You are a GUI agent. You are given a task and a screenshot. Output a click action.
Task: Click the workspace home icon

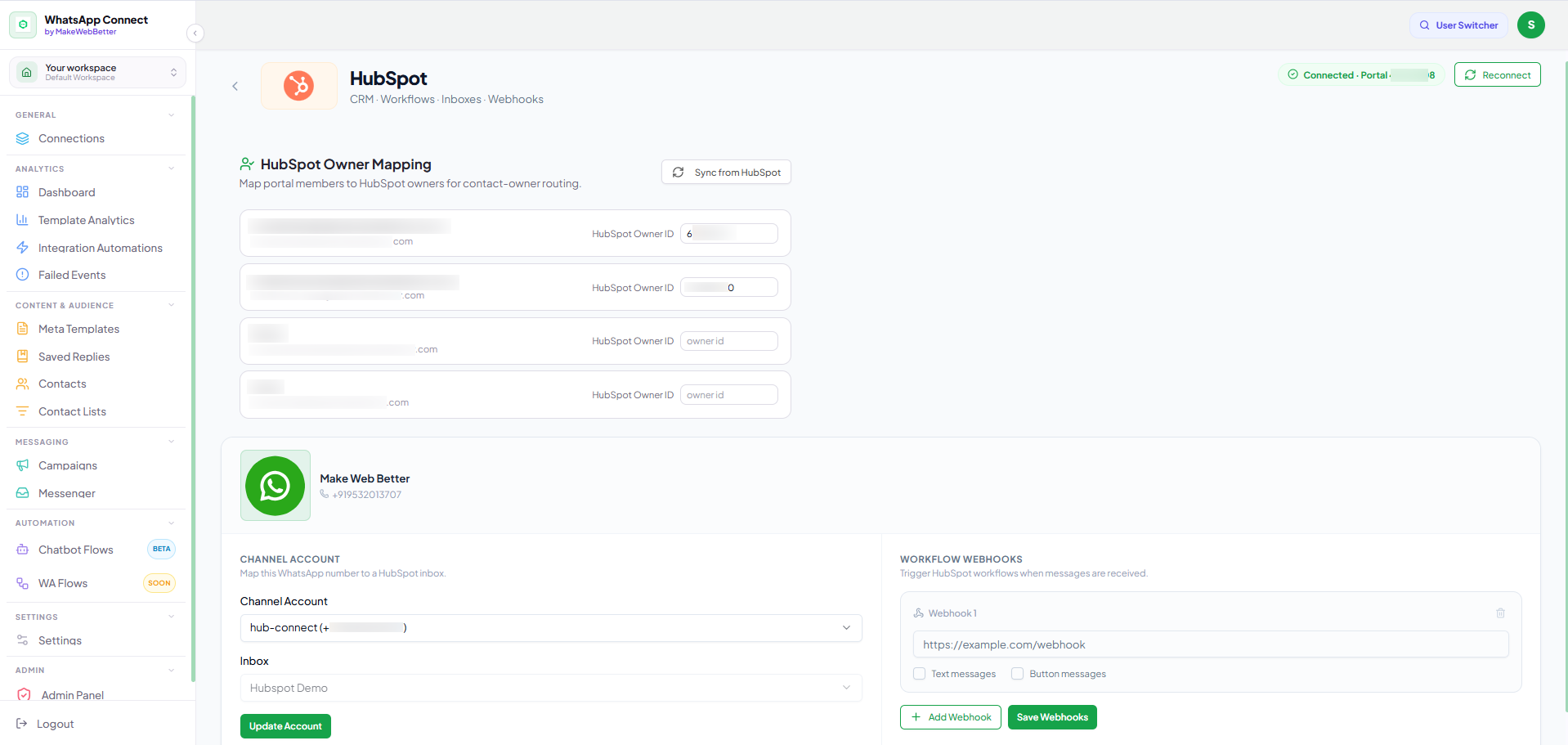[x=27, y=72]
